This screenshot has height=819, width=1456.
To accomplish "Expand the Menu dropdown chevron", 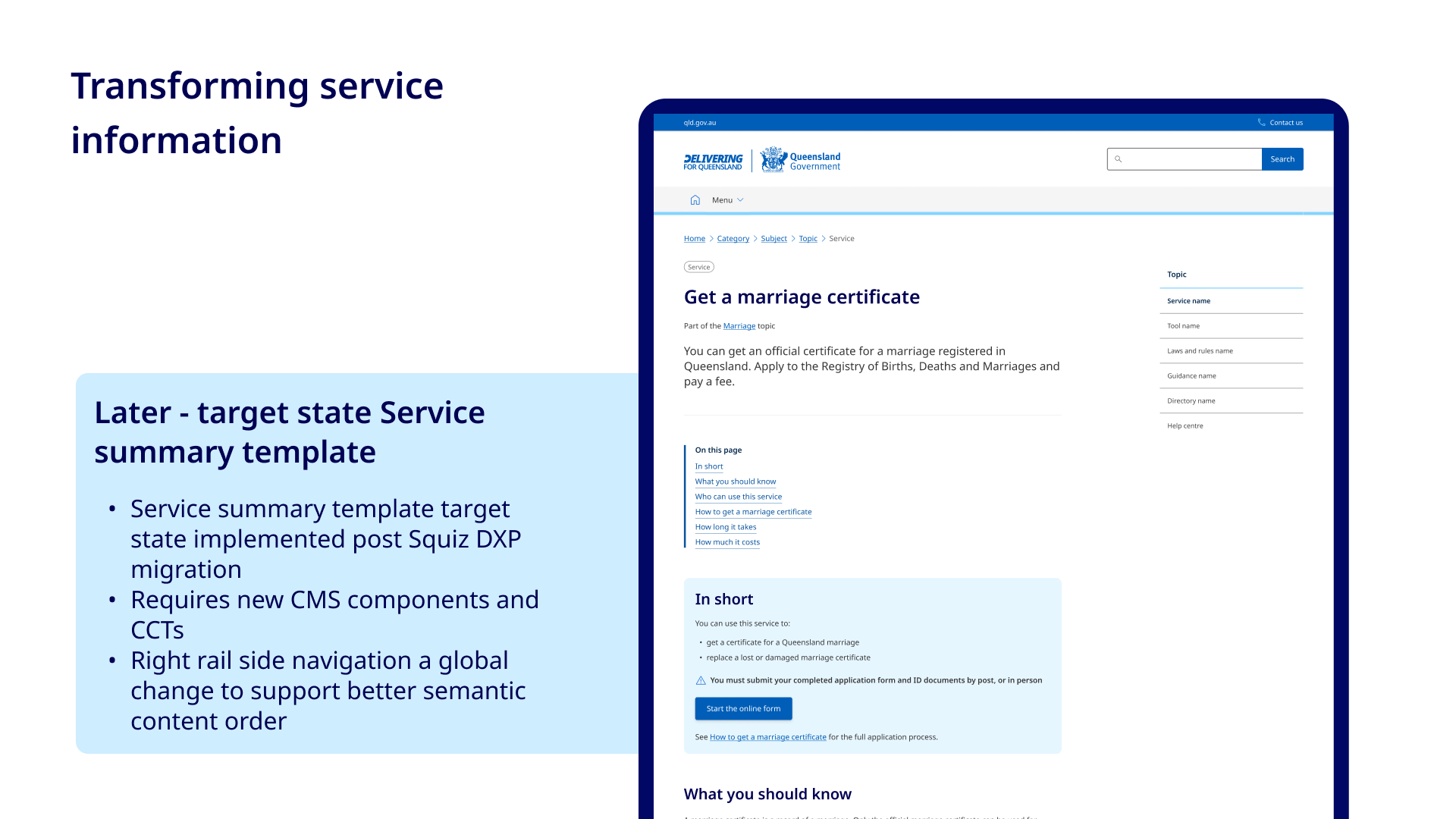I will (x=740, y=200).
